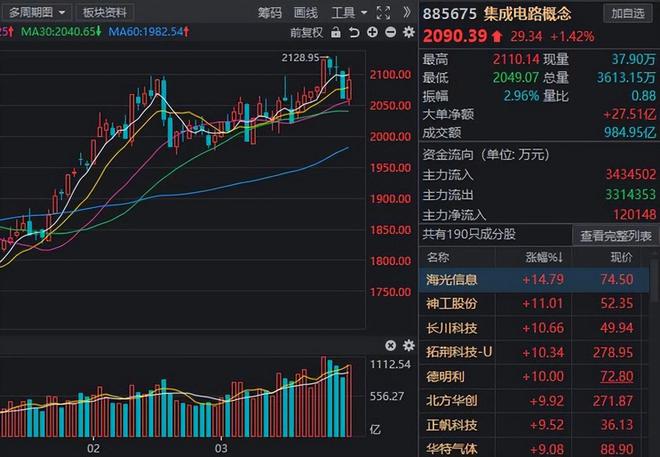This screenshot has height=457, width=660.
Task: Click the MA30:2040.65 indicator label
Action: pyautogui.click(x=61, y=32)
